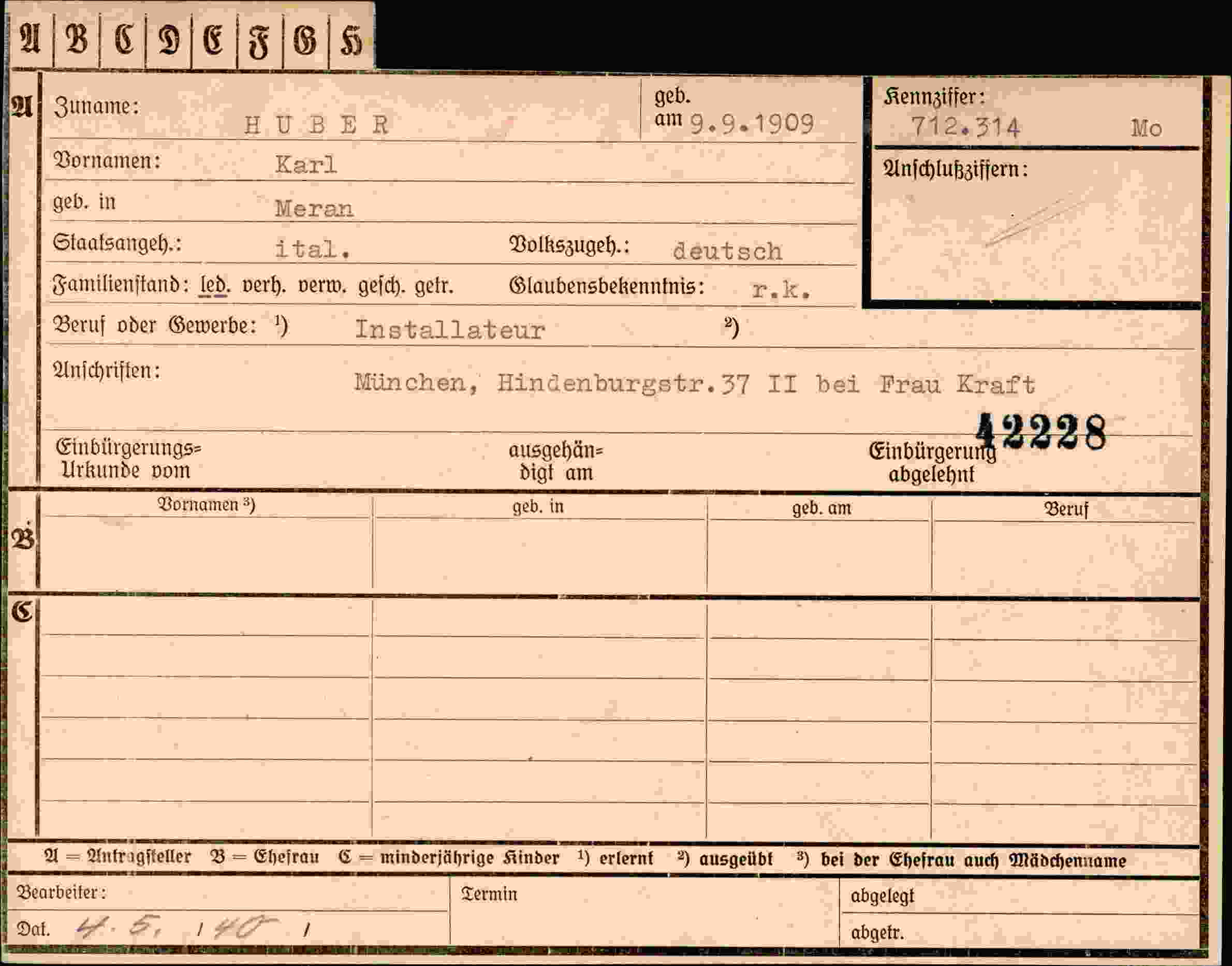
Task: Click the Vornamen label in section A
Action: tap(107, 160)
